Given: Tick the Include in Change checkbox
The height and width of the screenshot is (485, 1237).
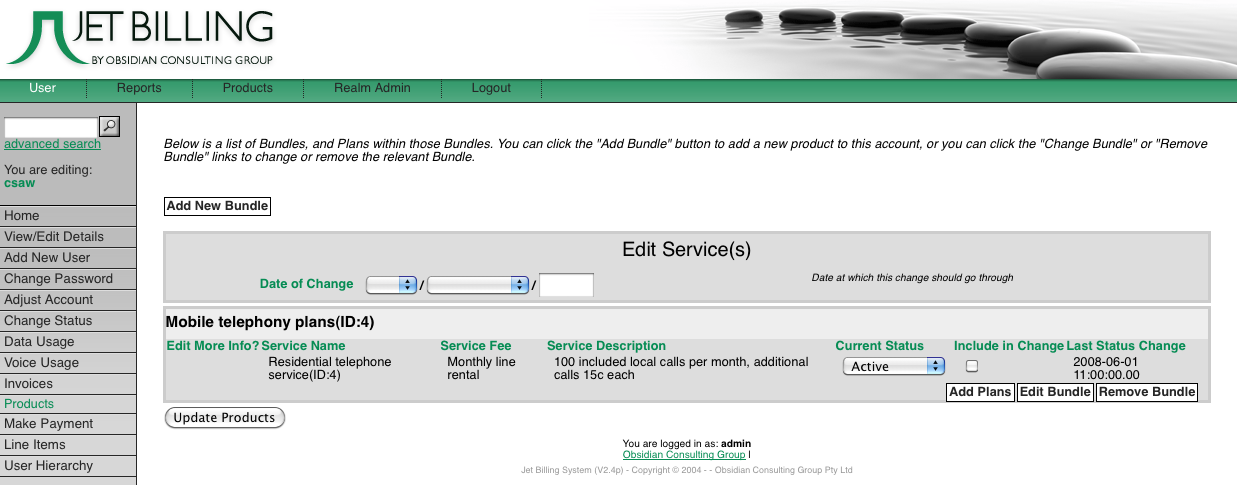Looking at the screenshot, I should pyautogui.click(x=972, y=366).
